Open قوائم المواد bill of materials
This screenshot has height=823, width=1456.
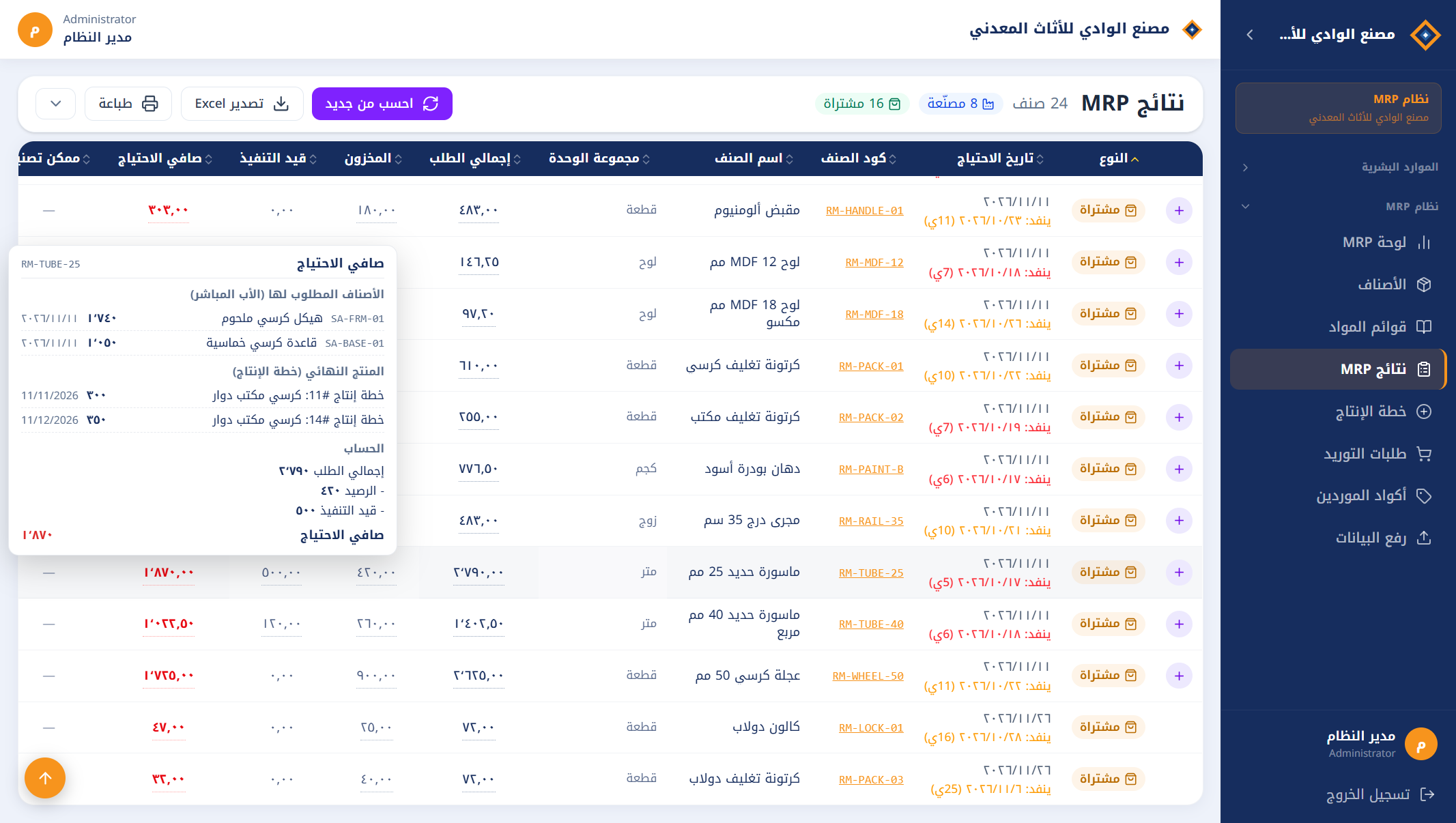point(1338,327)
